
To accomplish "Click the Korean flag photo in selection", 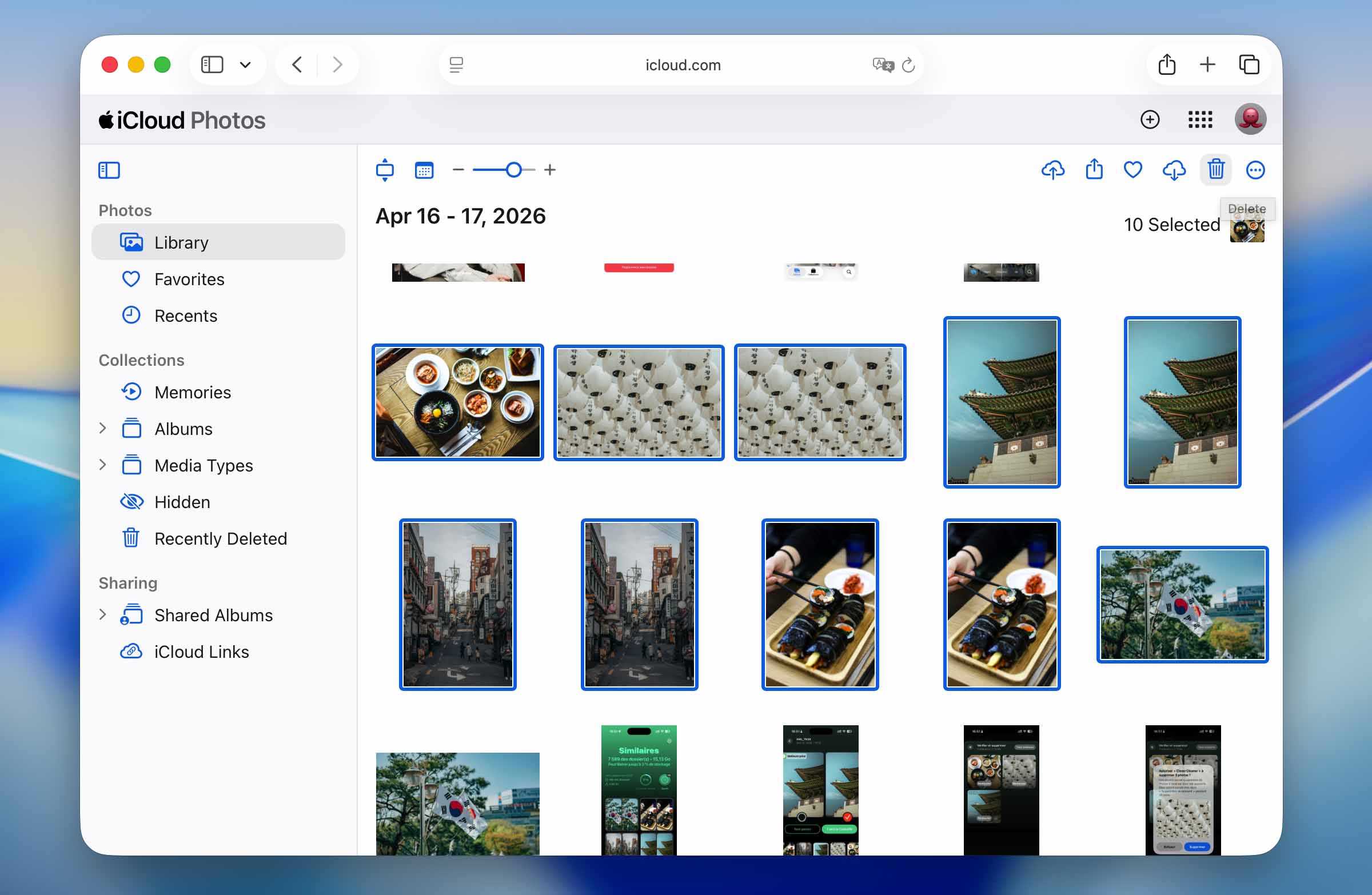I will [1182, 605].
